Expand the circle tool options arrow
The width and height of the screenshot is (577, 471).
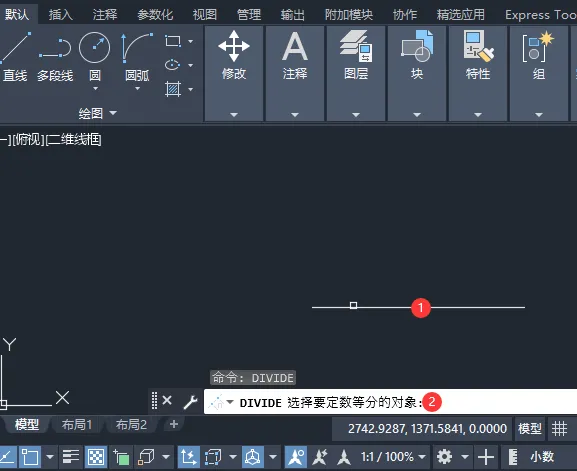95,88
